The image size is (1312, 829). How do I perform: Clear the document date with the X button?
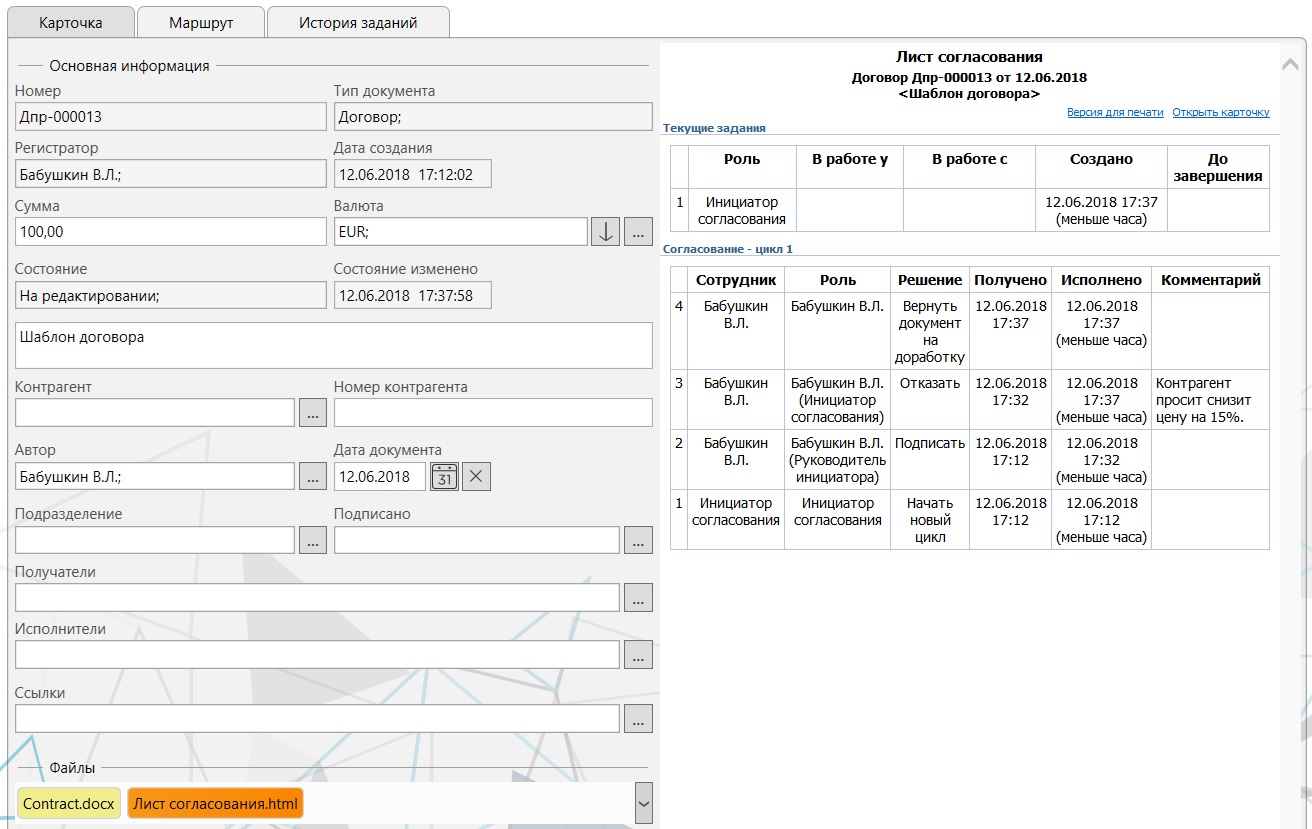[476, 477]
